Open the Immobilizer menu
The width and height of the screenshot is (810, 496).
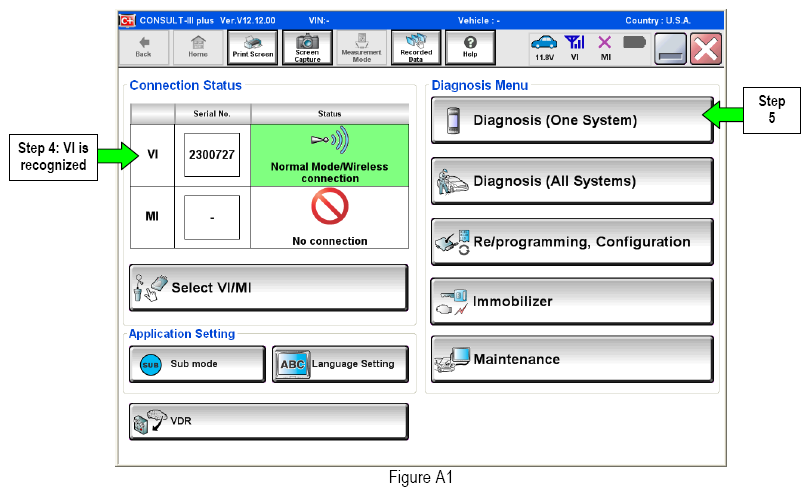(572, 301)
